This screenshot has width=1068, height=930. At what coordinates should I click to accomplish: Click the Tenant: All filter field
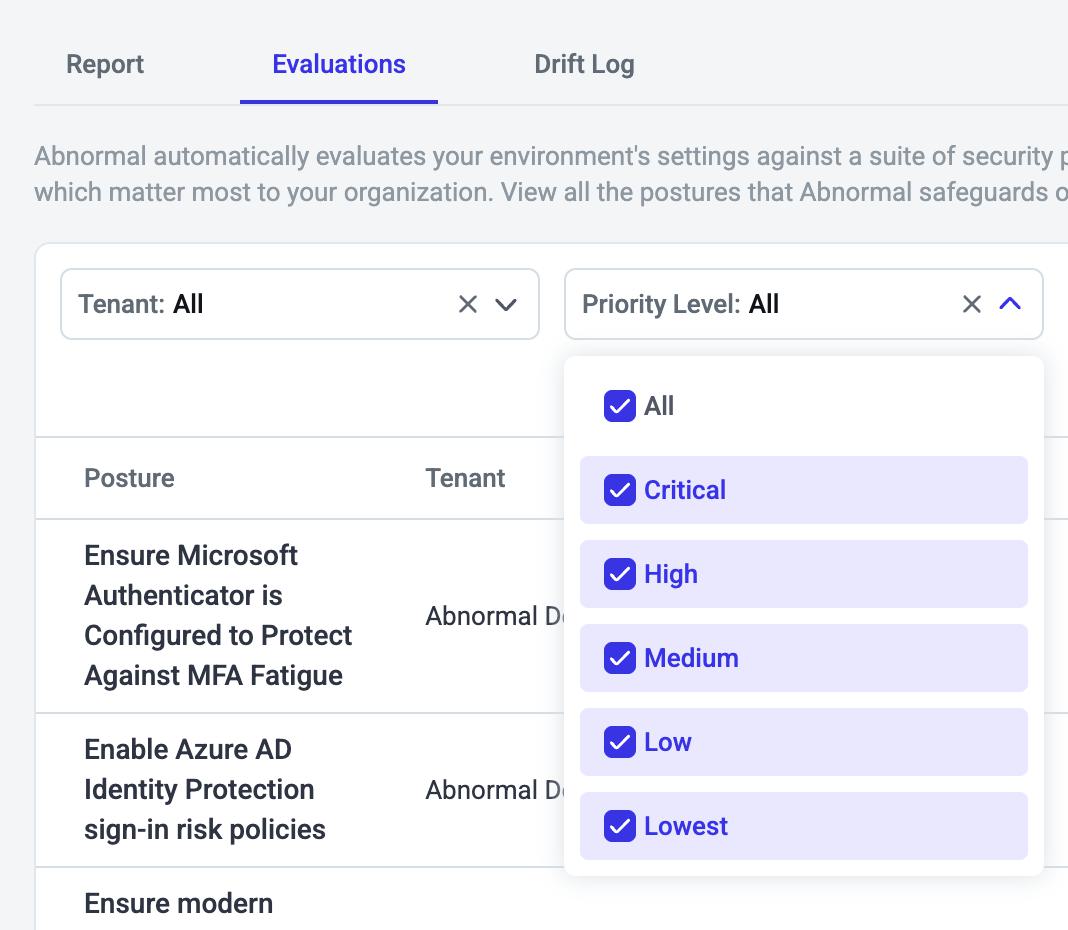[300, 304]
